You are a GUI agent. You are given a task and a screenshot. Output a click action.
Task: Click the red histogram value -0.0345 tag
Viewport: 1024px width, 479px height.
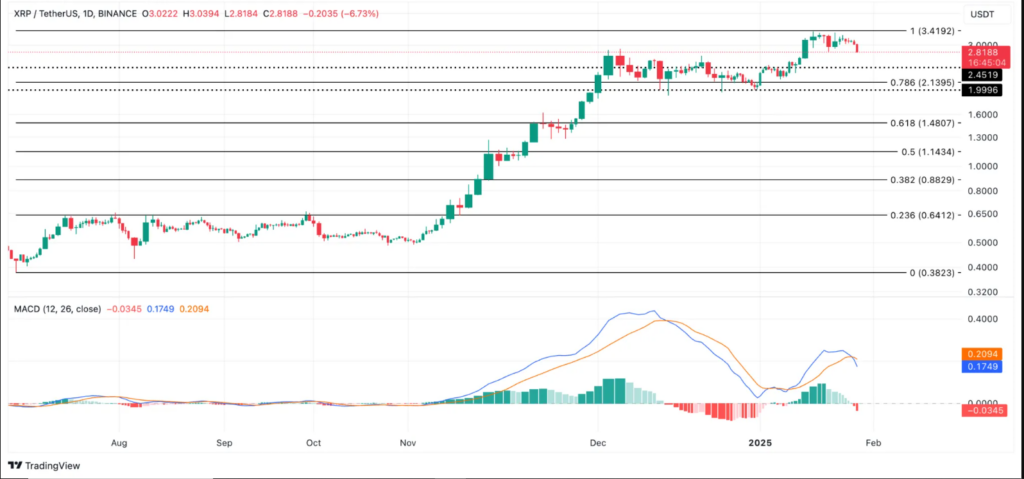pos(984,410)
